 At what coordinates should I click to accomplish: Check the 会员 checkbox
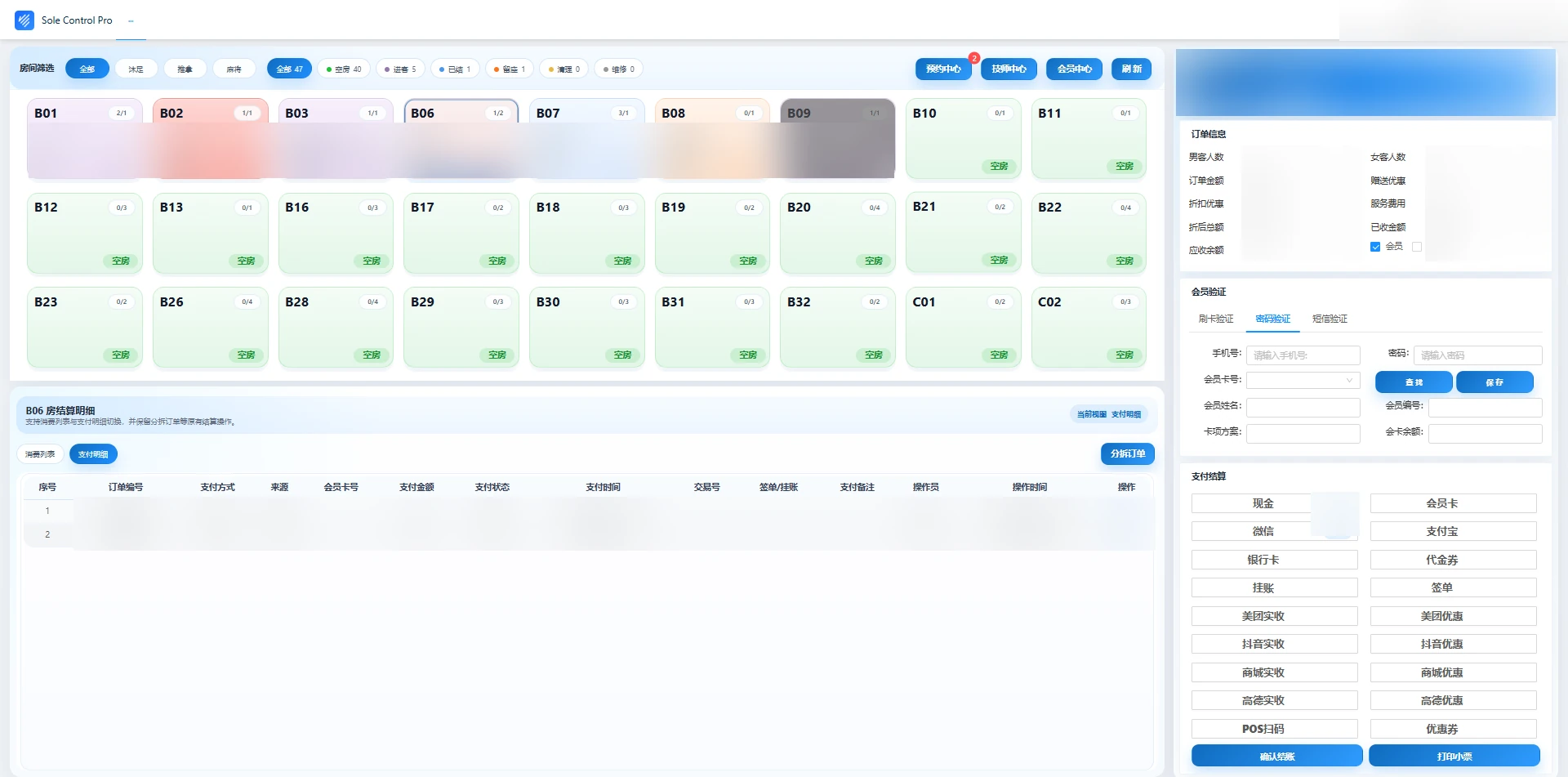click(1375, 247)
